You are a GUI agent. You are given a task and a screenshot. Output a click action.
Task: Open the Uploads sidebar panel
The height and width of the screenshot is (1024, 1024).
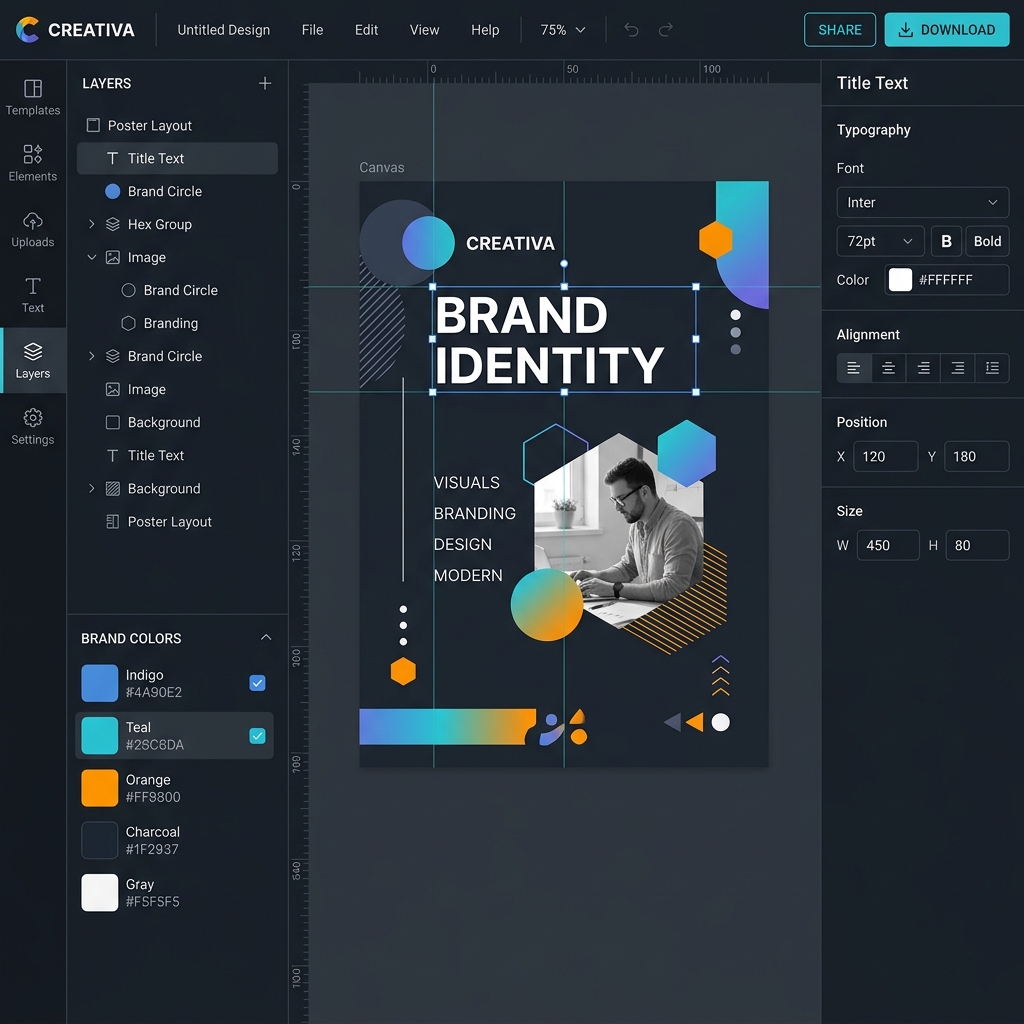click(x=33, y=229)
